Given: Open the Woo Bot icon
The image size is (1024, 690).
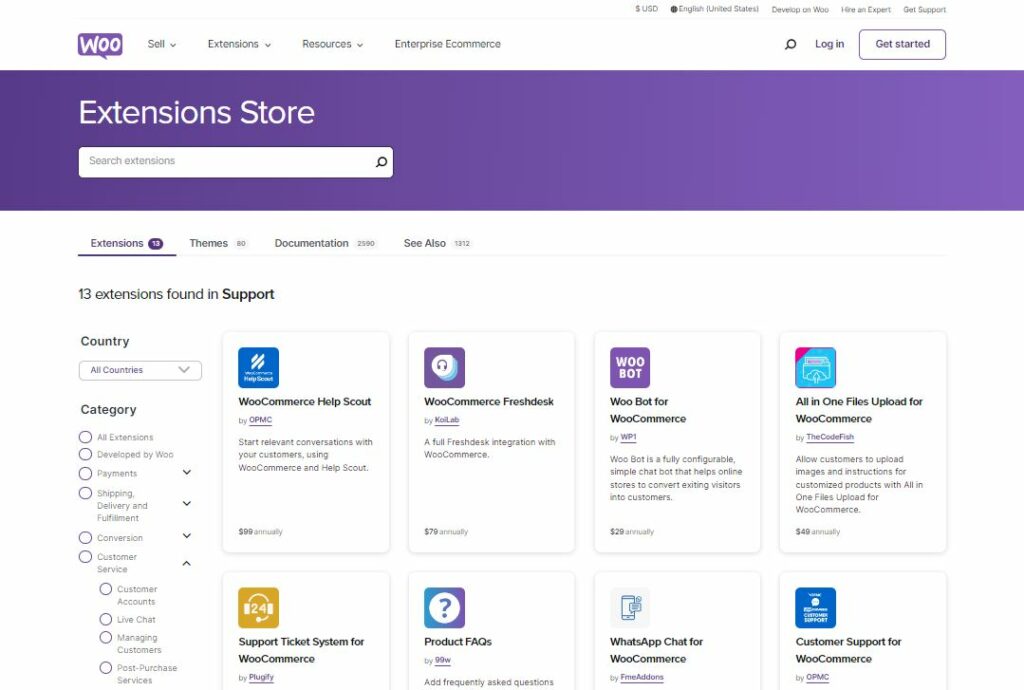Looking at the screenshot, I should tap(630, 368).
